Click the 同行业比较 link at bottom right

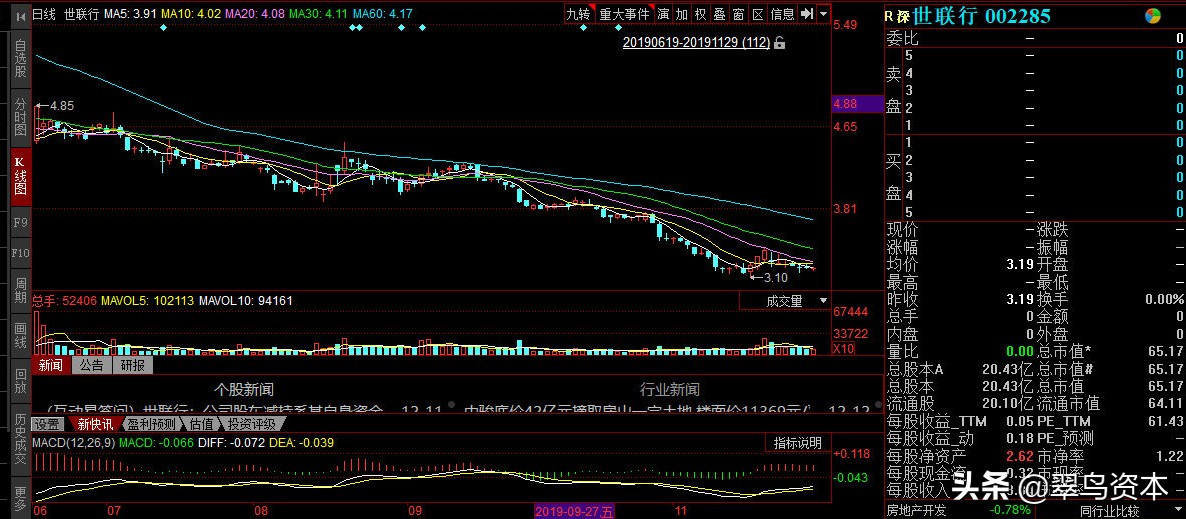1110,512
